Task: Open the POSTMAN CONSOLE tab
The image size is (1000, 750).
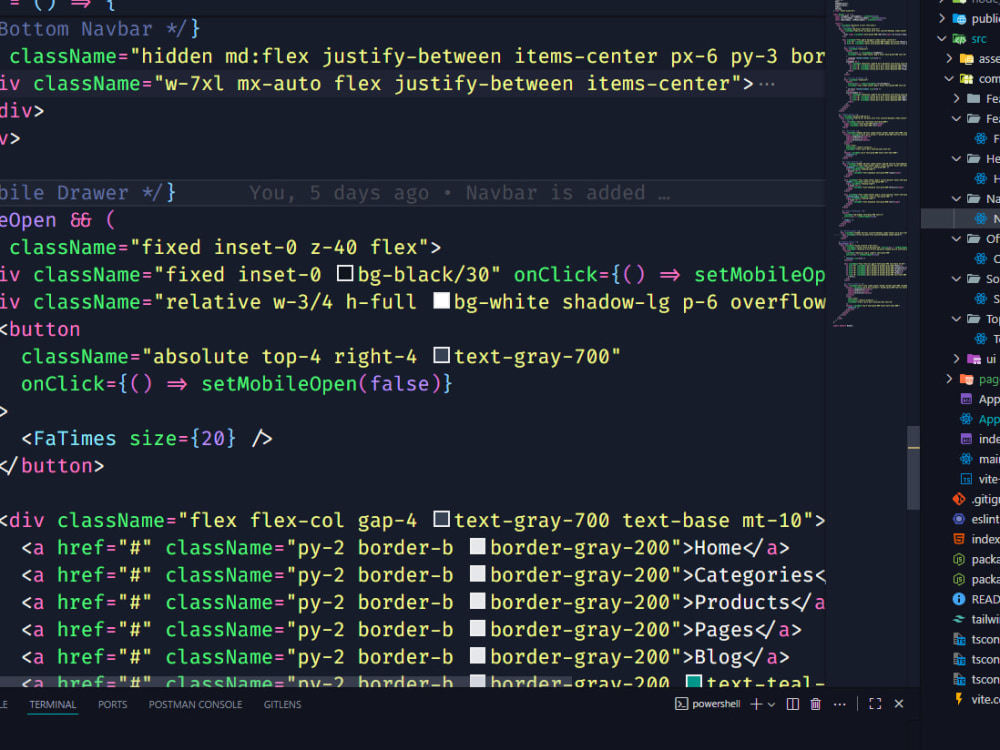Action: click(195, 705)
